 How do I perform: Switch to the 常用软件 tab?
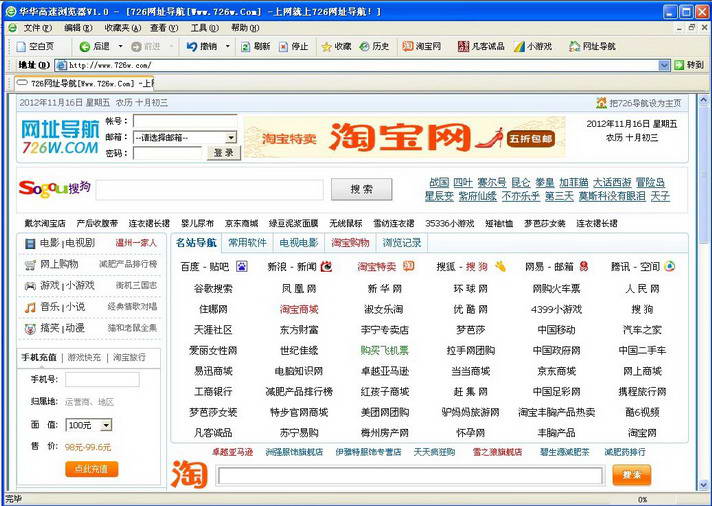pos(247,242)
